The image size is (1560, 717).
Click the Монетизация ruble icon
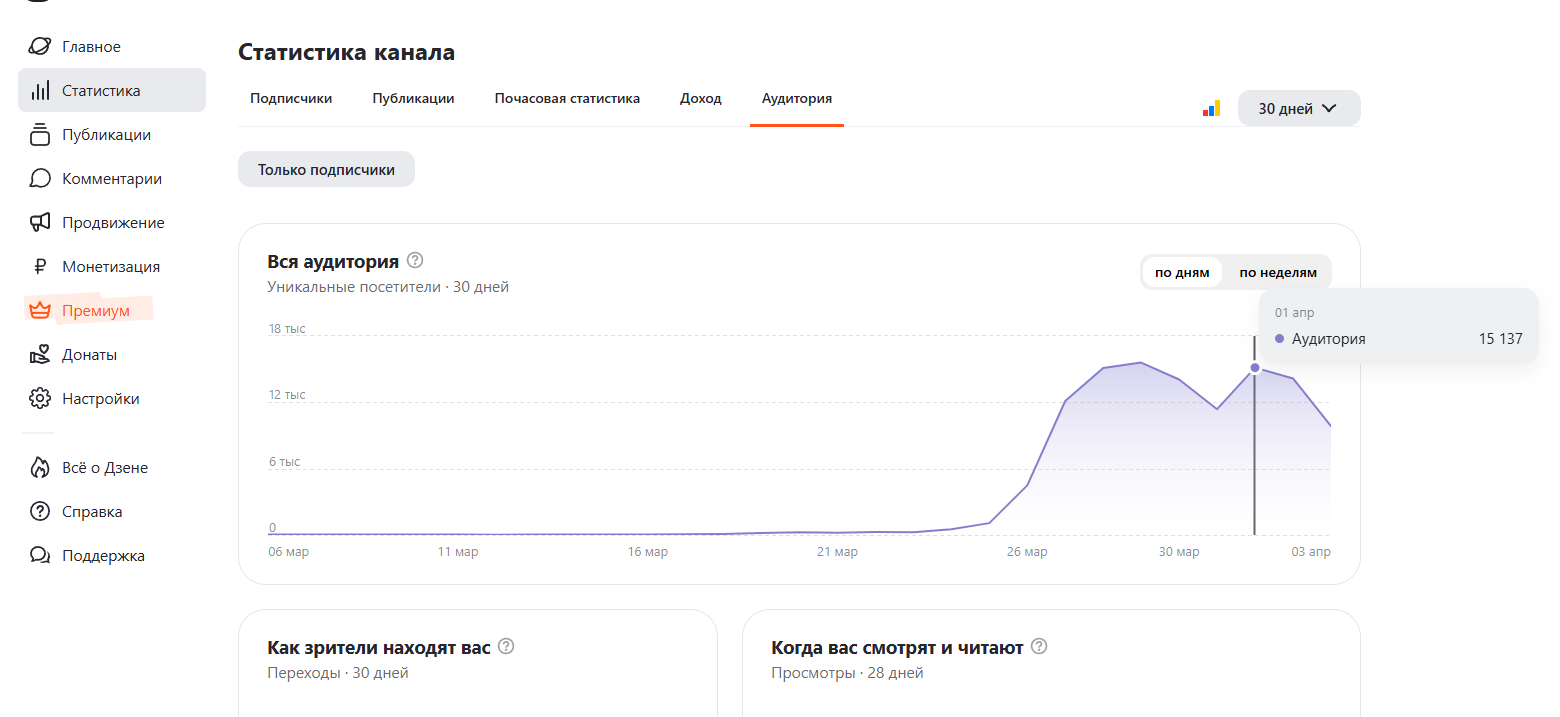(x=40, y=266)
